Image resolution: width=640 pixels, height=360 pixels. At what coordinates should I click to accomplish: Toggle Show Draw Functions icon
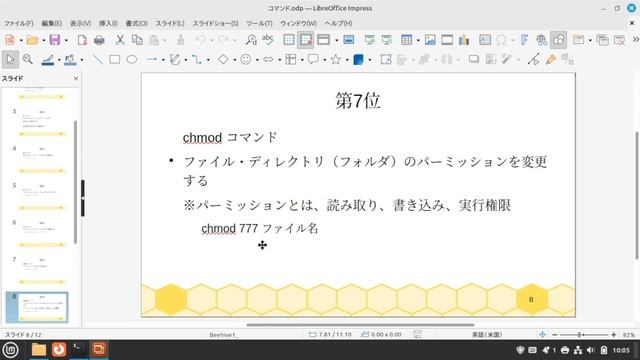coord(558,40)
